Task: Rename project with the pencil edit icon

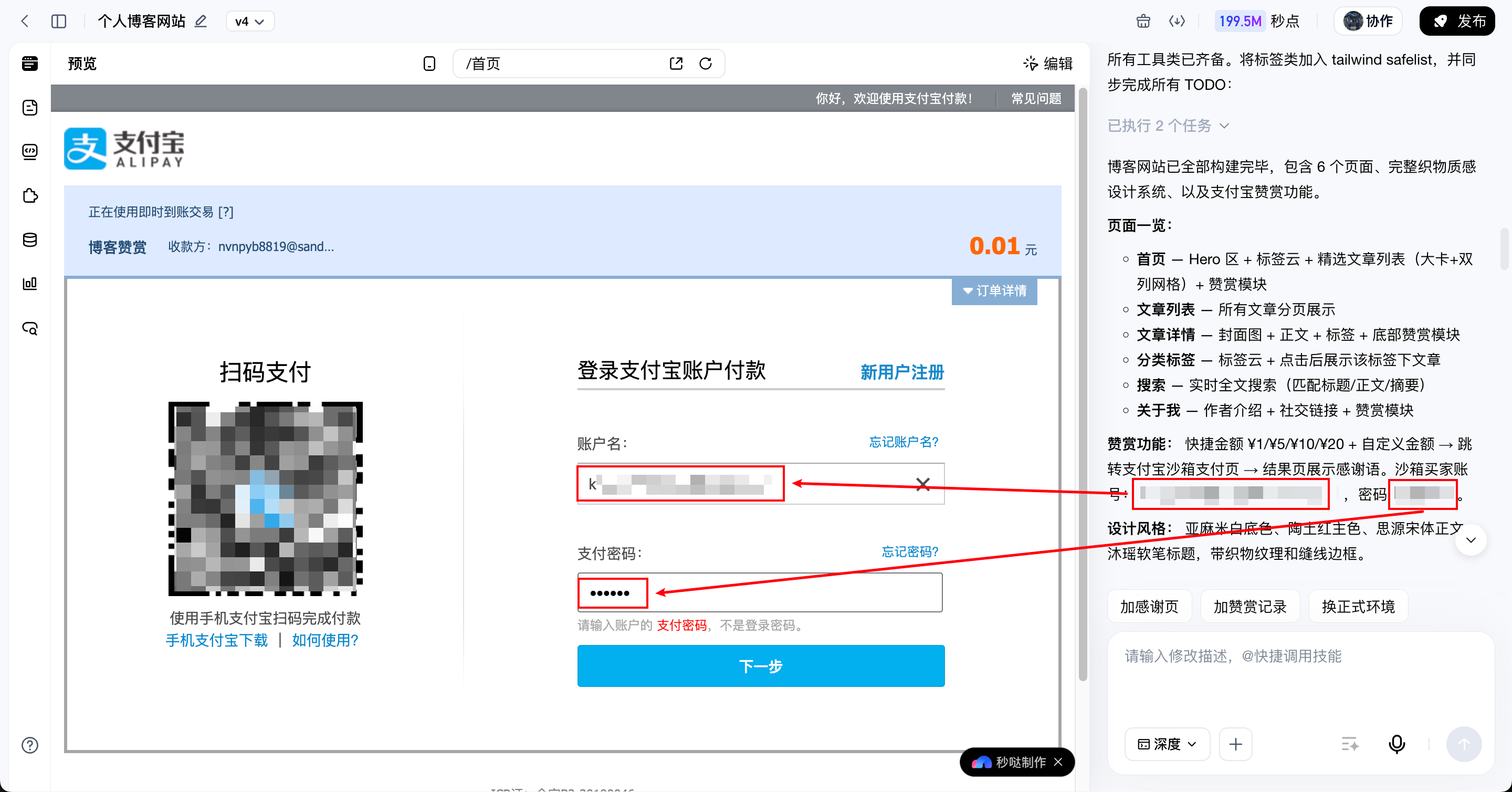Action: click(201, 22)
